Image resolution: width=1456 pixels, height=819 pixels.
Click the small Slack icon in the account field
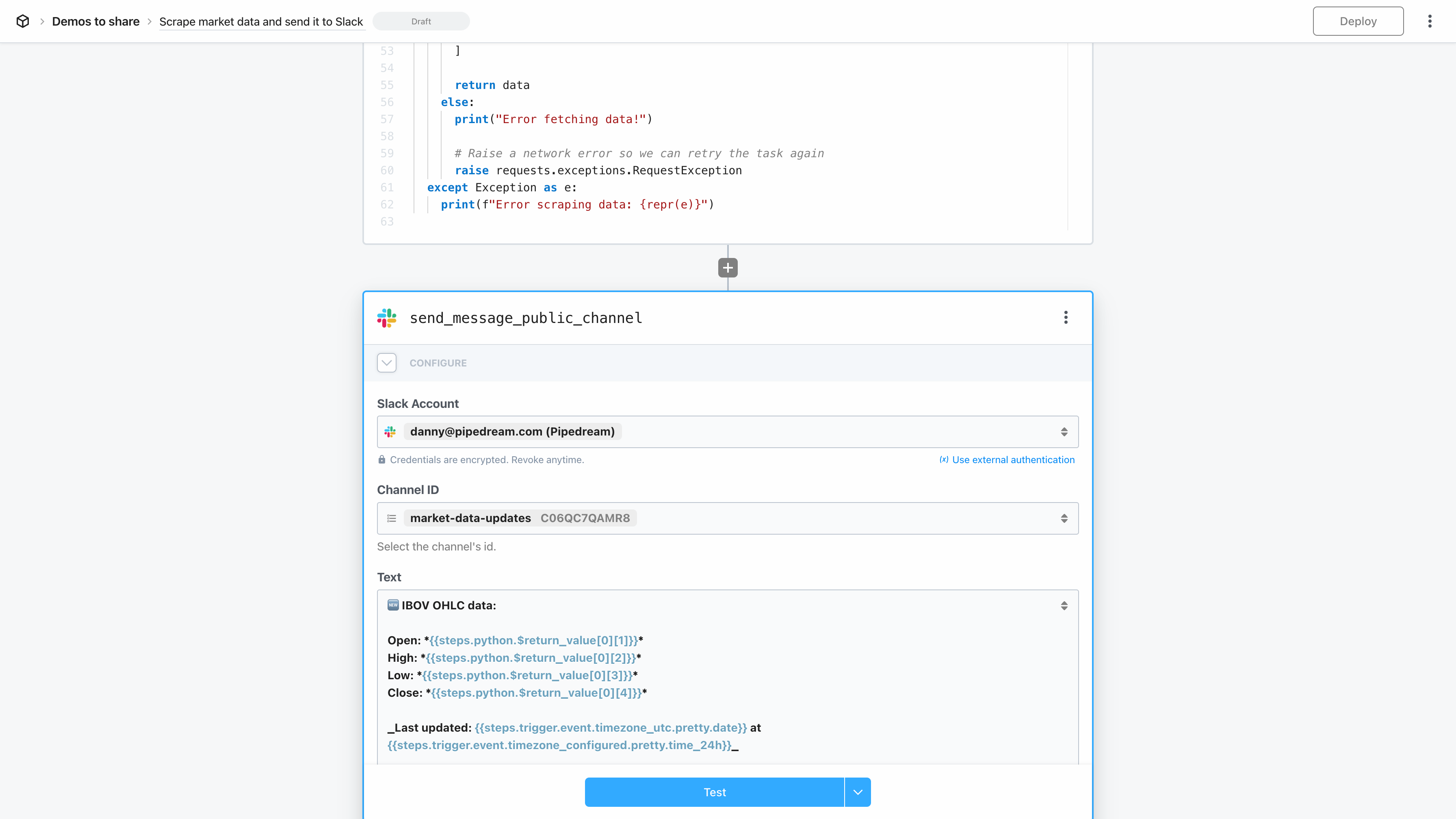[x=390, y=432]
